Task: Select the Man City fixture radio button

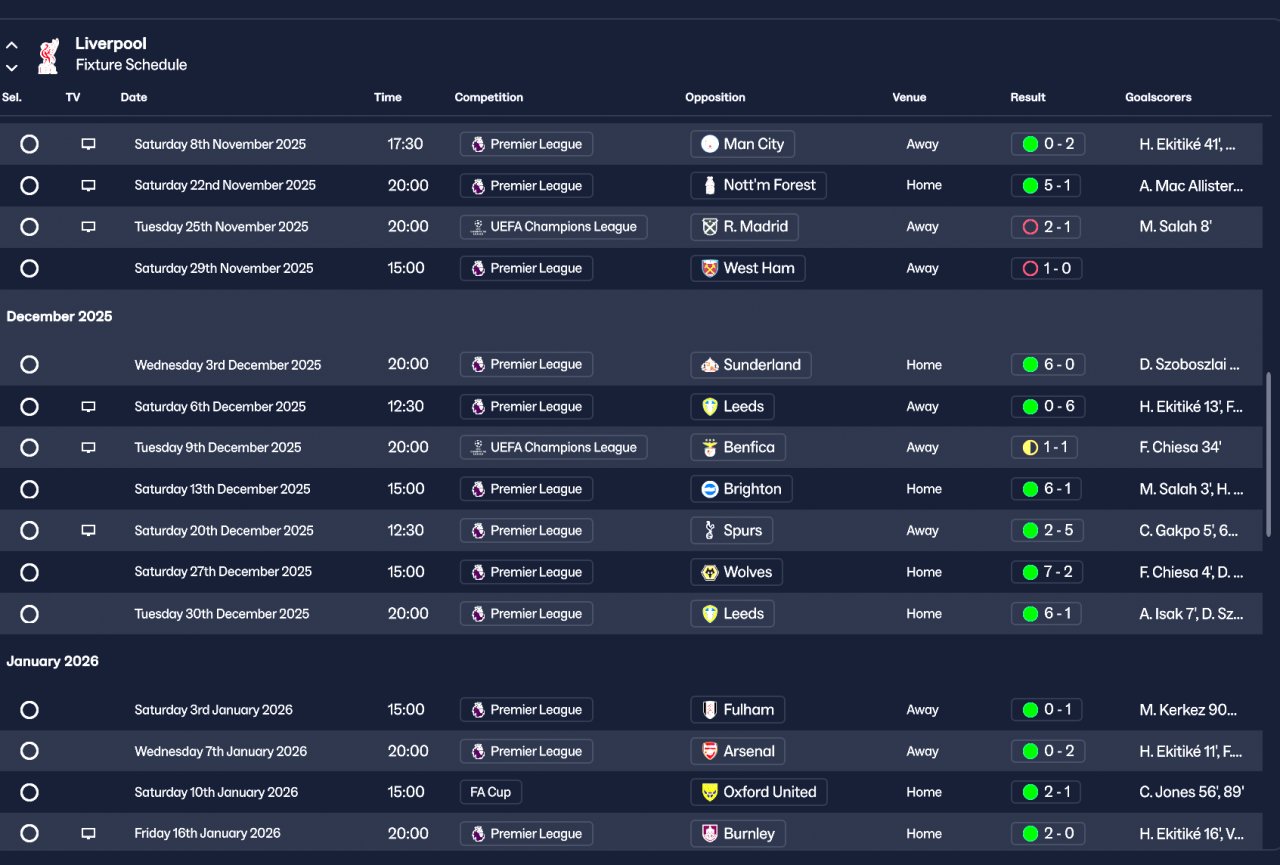Action: click(29, 144)
